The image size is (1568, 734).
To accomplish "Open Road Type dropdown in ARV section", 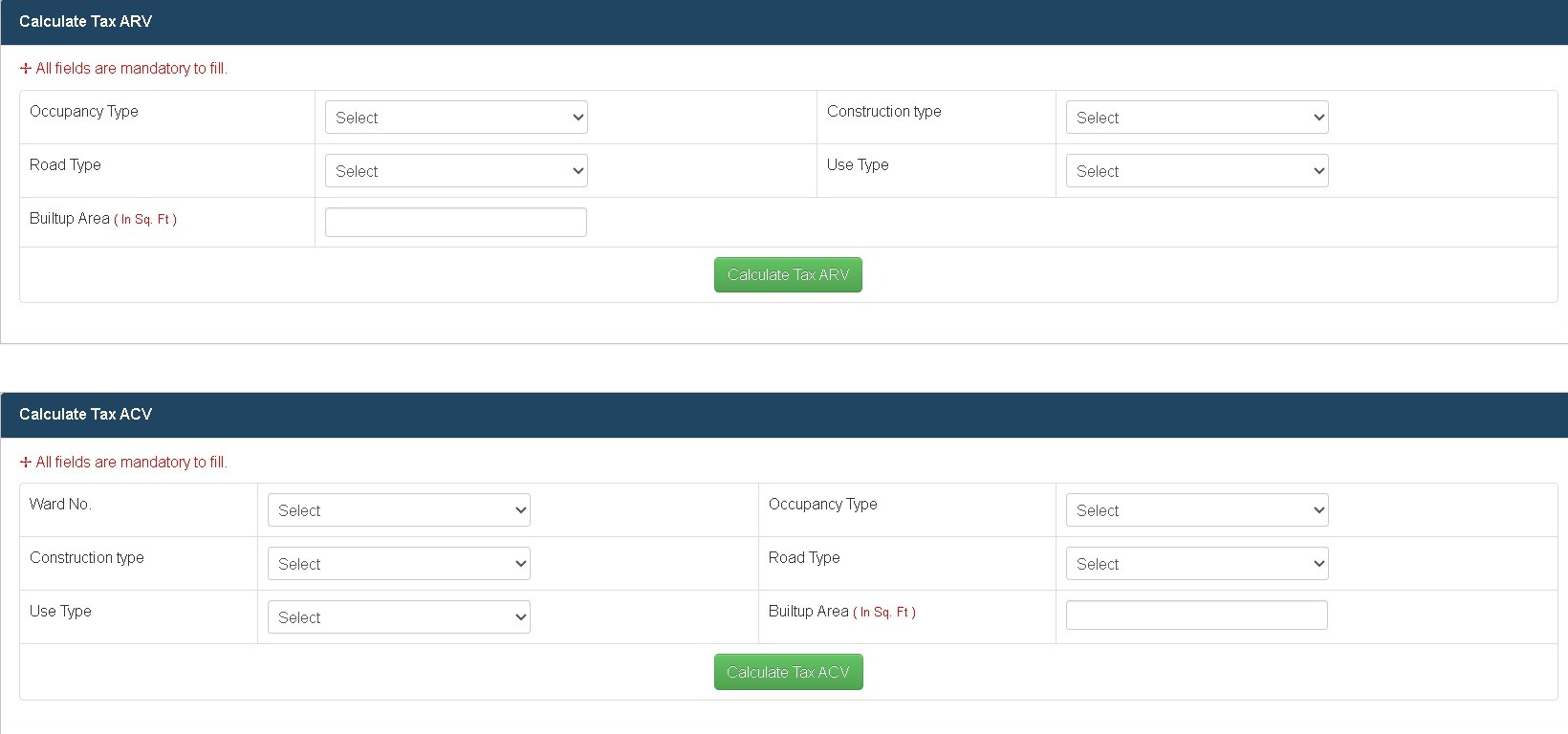I will [x=456, y=171].
